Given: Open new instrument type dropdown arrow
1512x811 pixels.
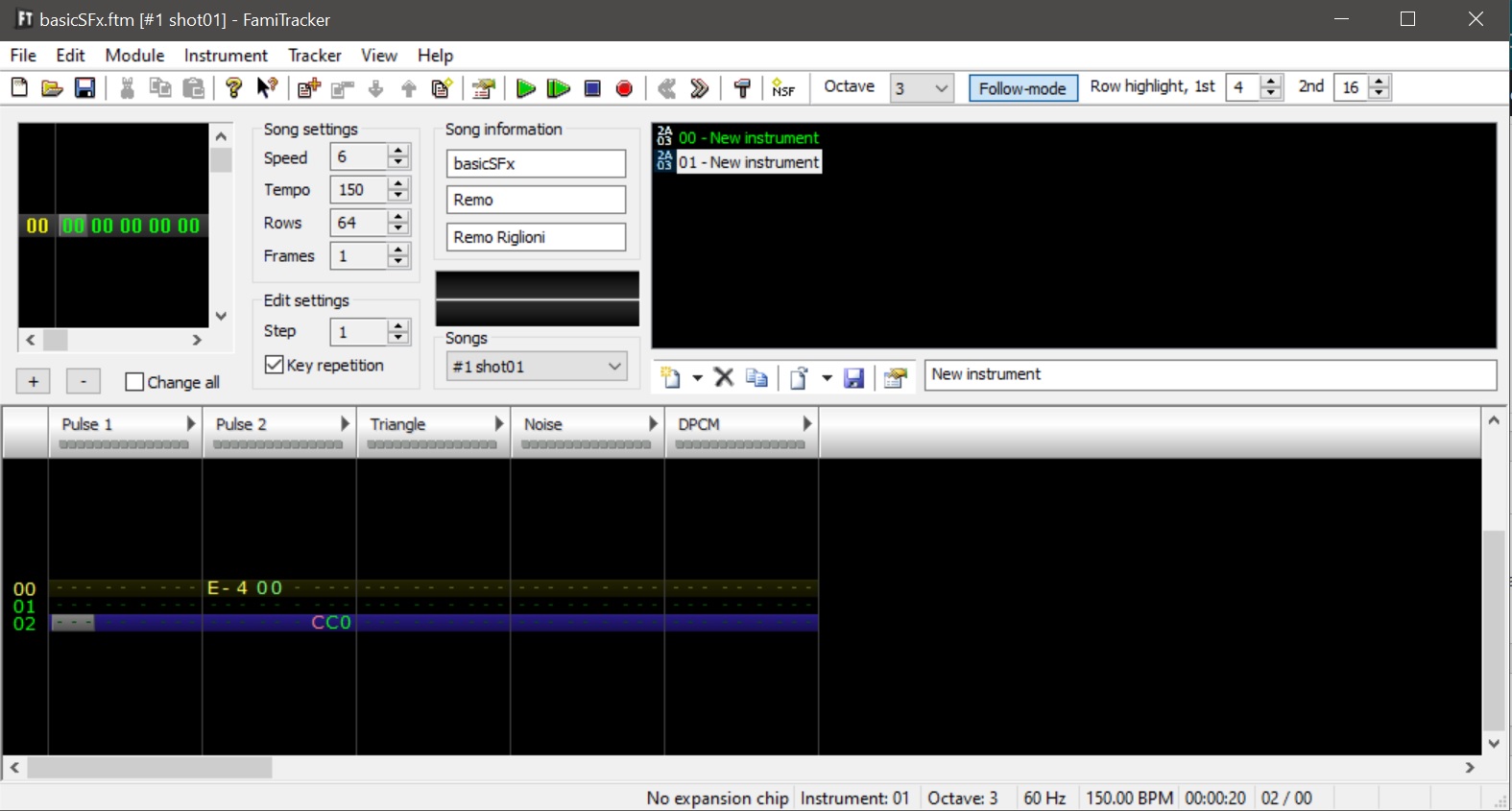Looking at the screenshot, I should tap(698, 378).
